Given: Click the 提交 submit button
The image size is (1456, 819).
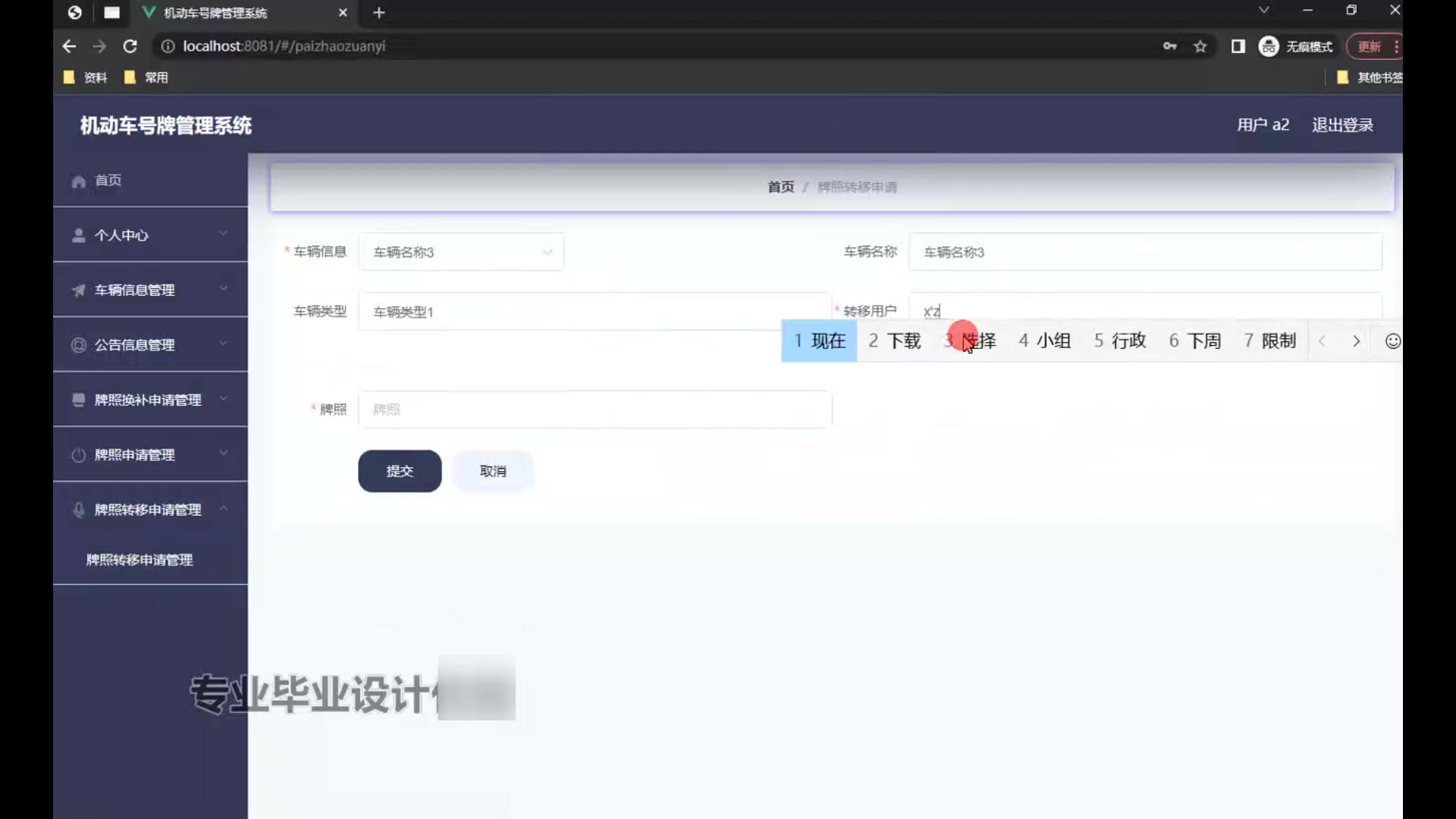Looking at the screenshot, I should [x=400, y=471].
